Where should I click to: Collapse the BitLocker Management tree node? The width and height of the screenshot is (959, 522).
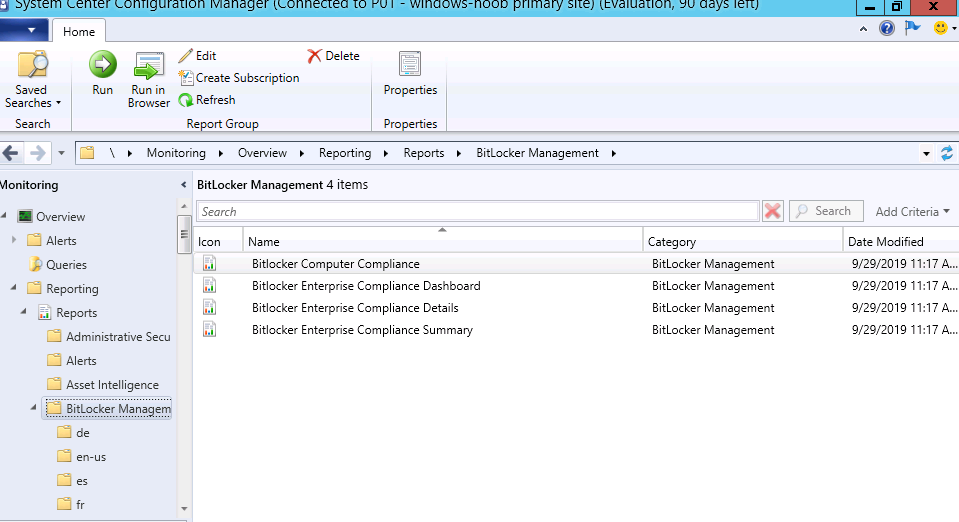[x=34, y=408]
